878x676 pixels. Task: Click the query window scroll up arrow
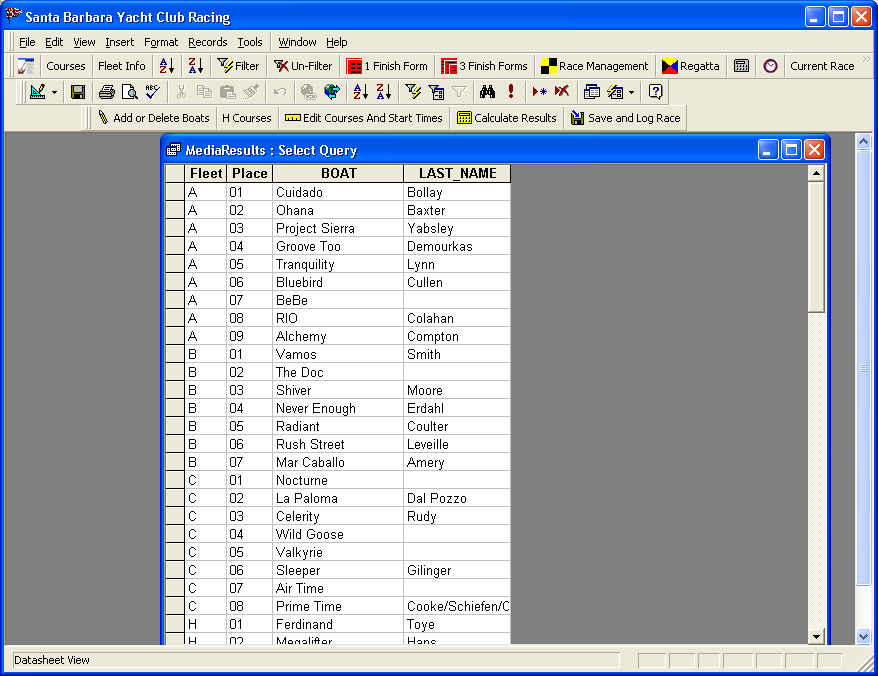pyautogui.click(x=816, y=174)
